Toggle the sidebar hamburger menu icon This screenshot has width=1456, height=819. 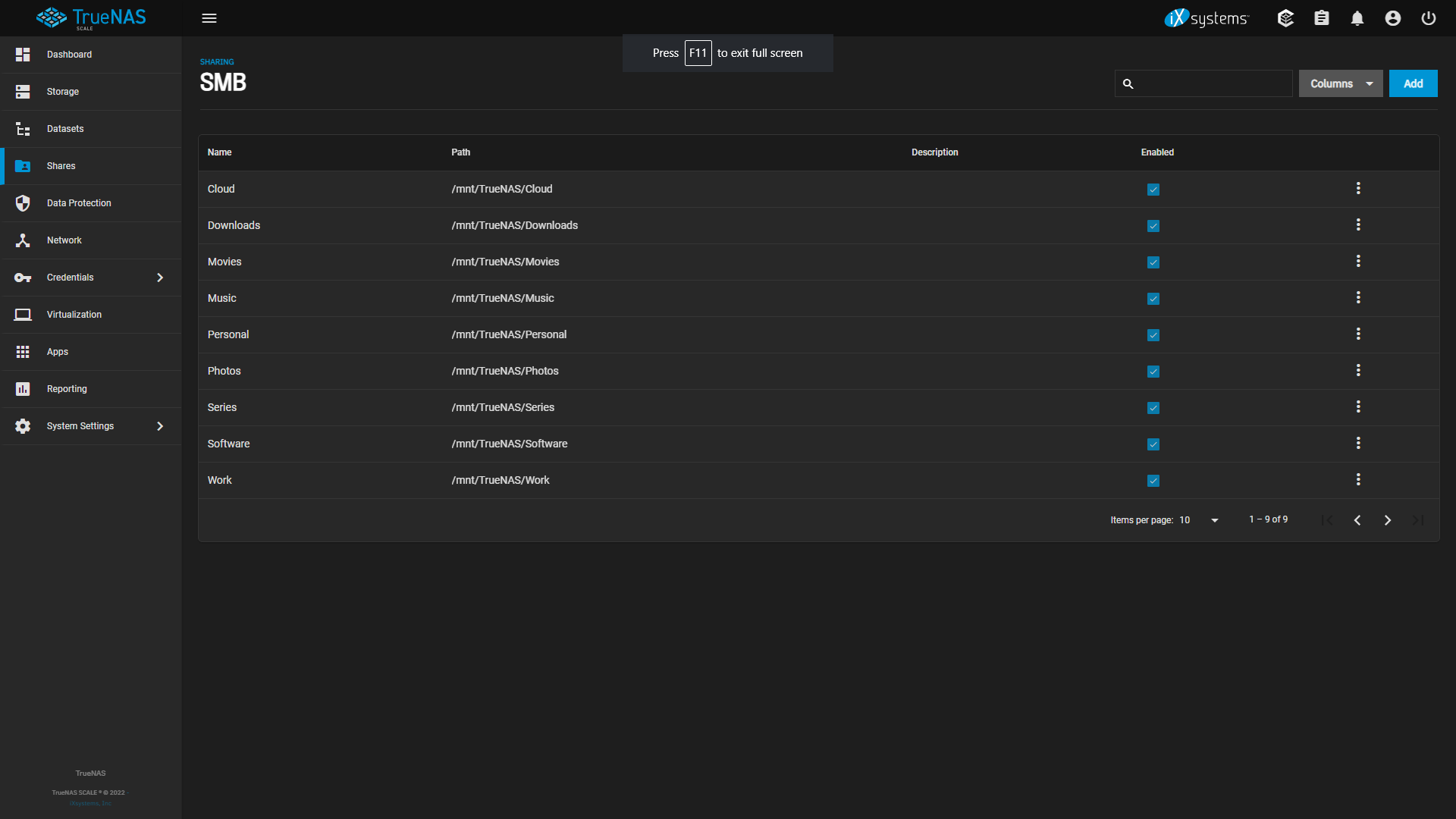coord(209,18)
